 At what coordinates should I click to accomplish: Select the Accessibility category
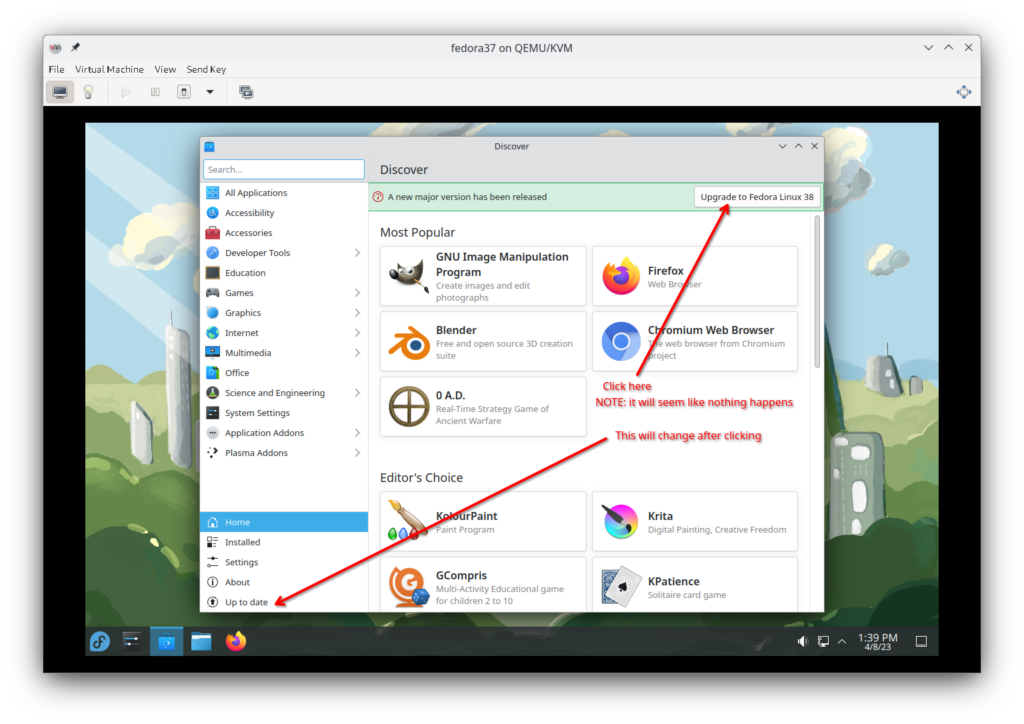coord(284,213)
